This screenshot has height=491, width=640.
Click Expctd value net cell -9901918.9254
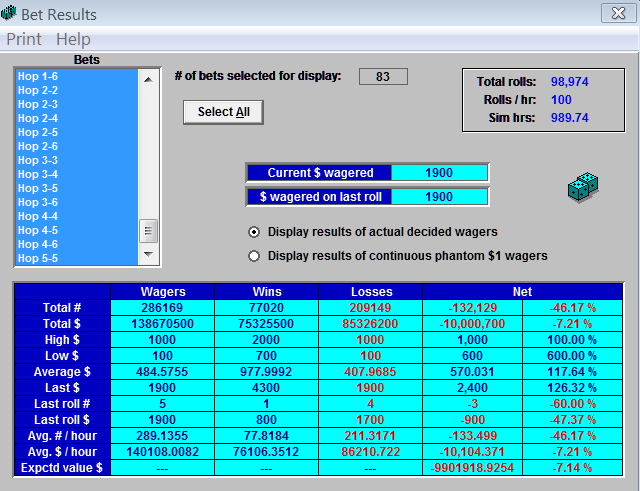pos(473,468)
